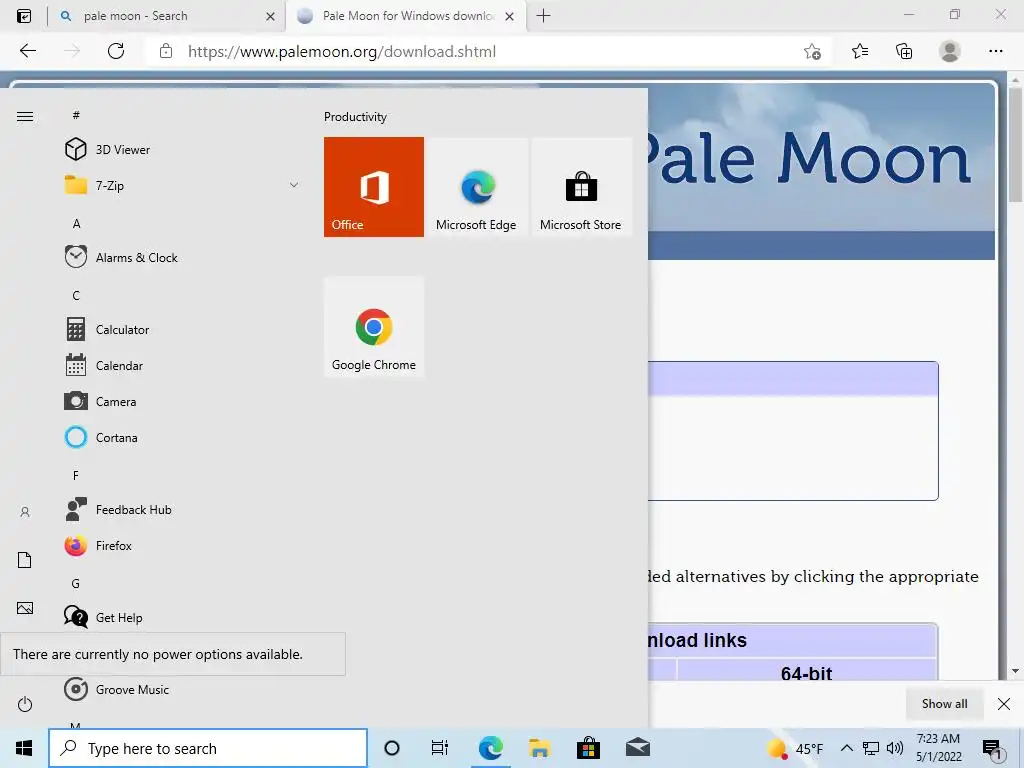Open a new browser tab

tap(543, 16)
